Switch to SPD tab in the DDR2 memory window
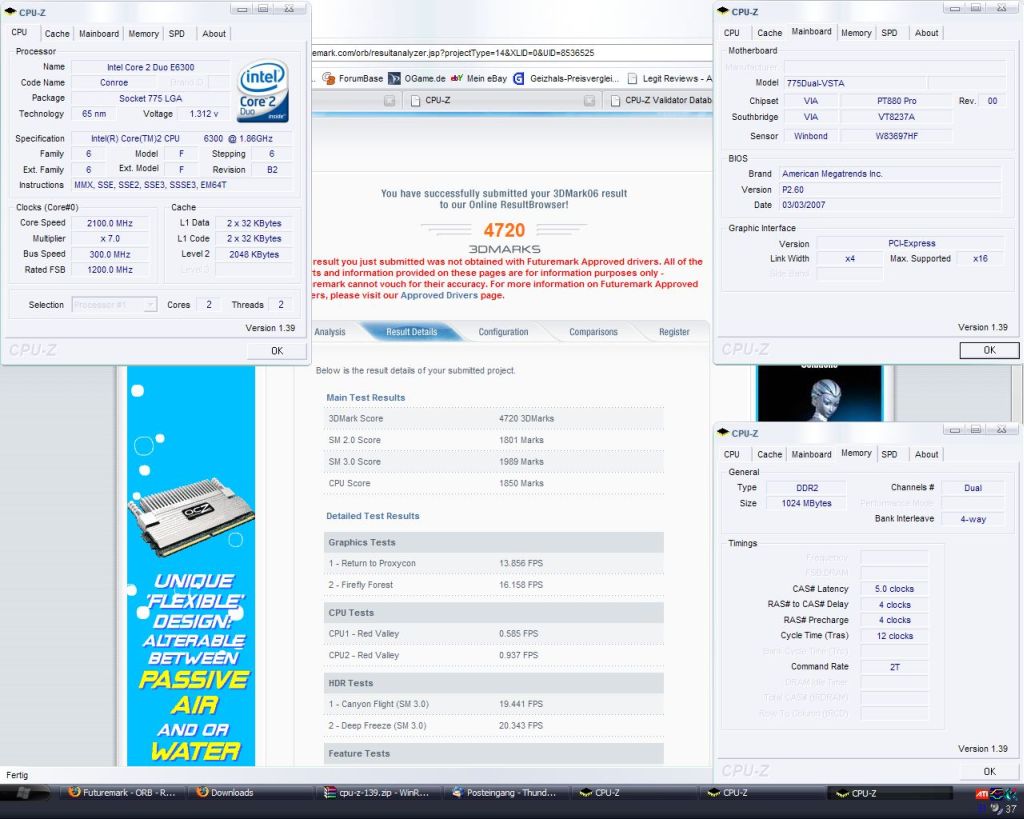The height and width of the screenshot is (819, 1024). (889, 454)
